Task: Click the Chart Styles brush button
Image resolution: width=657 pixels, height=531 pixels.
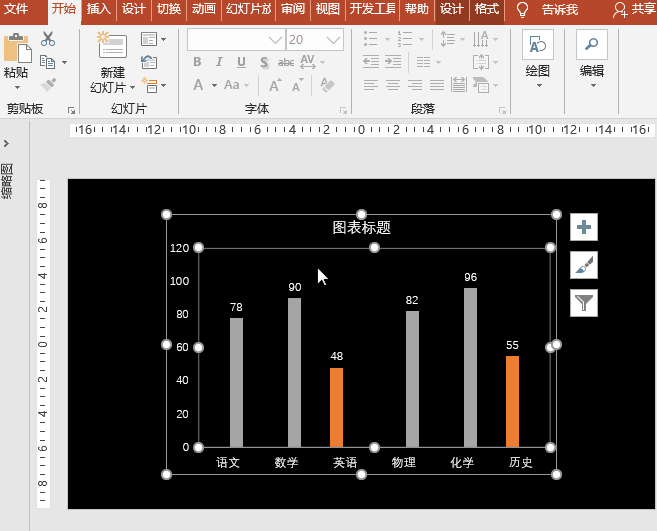Action: click(x=584, y=265)
